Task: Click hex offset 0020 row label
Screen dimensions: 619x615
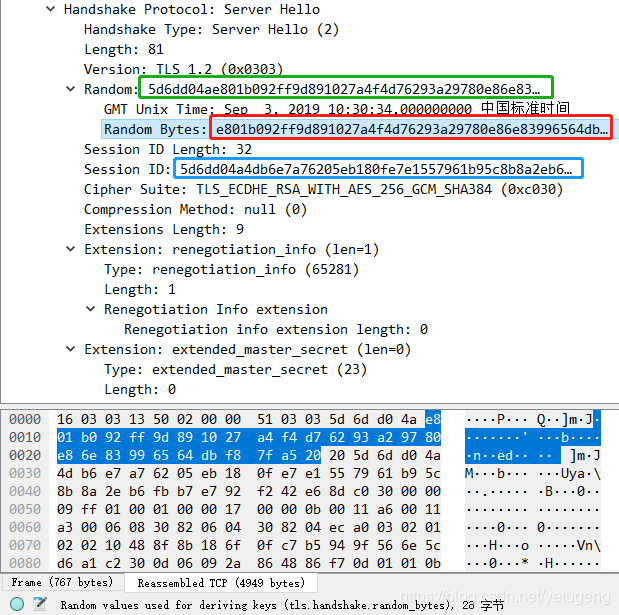Action: [x=25, y=456]
